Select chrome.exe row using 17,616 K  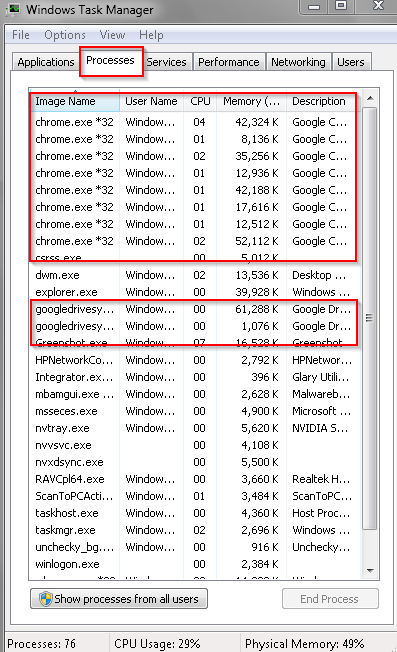click(195, 207)
